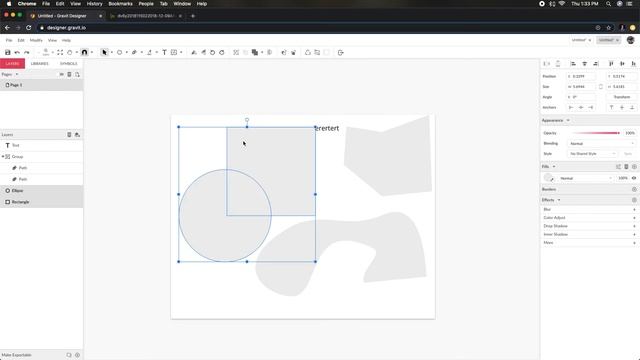Click the Export icon in the toolbar

(340, 52)
